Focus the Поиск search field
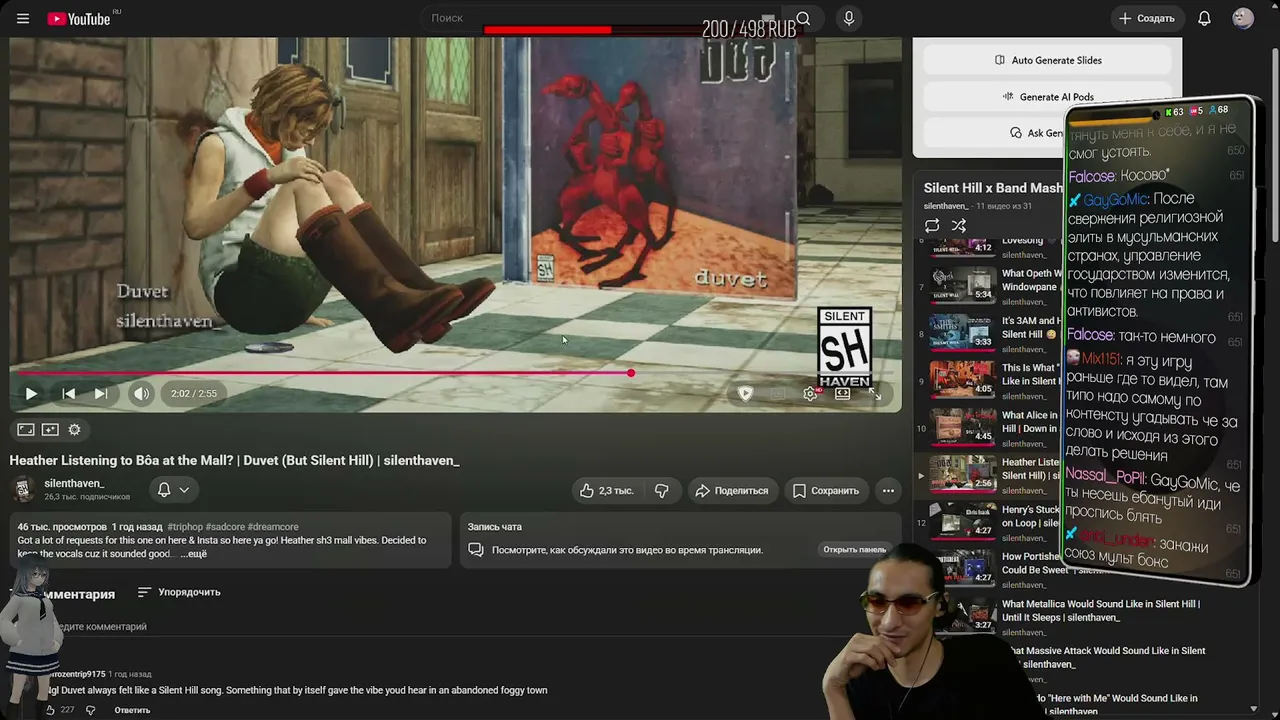The width and height of the screenshot is (1280, 720). pyautogui.click(x=600, y=18)
